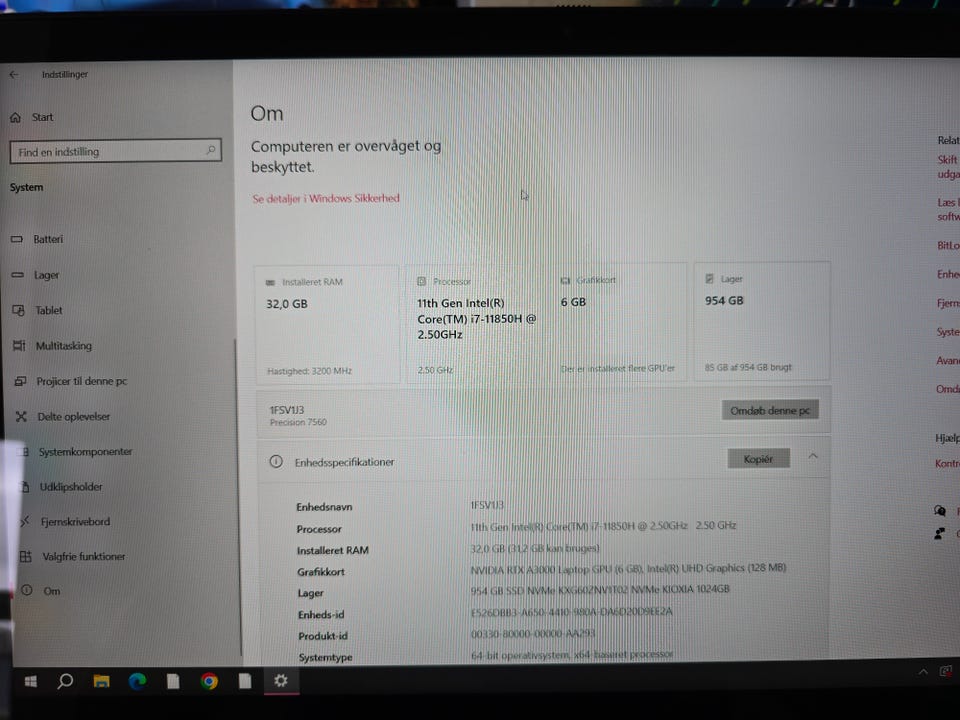
Task: Open the Windows Start menu
Action: 31,681
